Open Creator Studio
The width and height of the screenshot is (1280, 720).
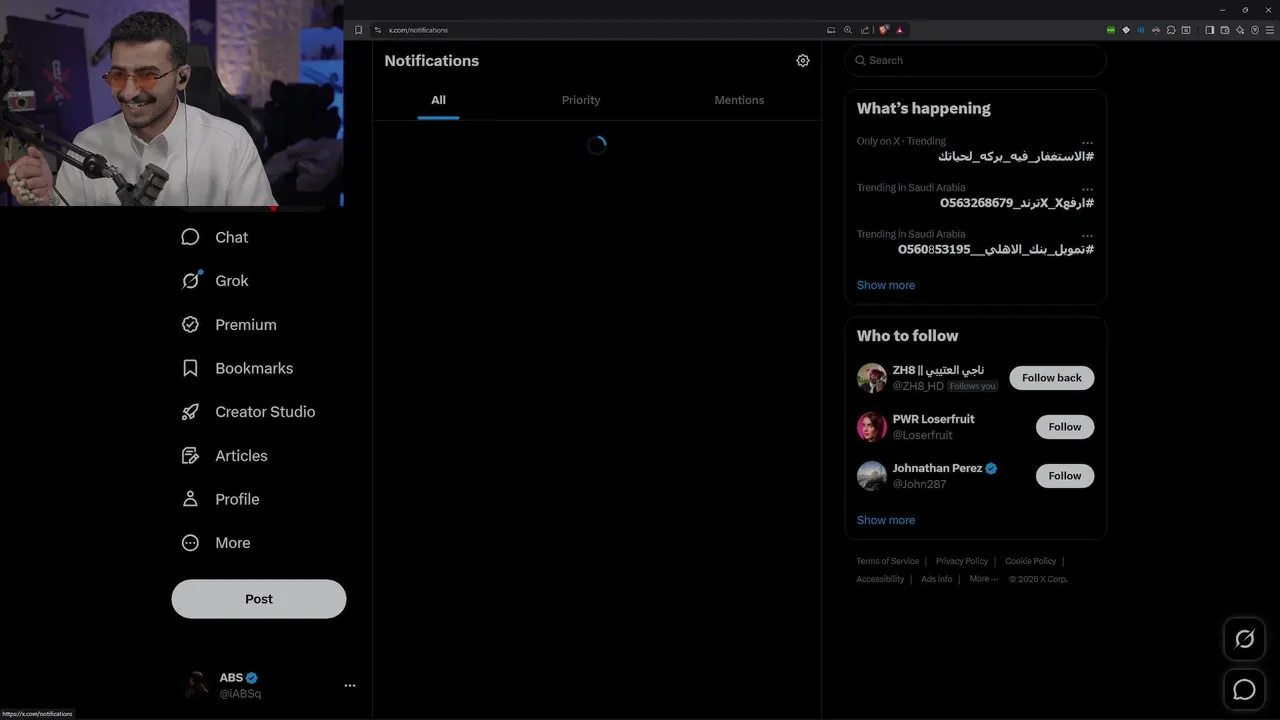point(248,412)
